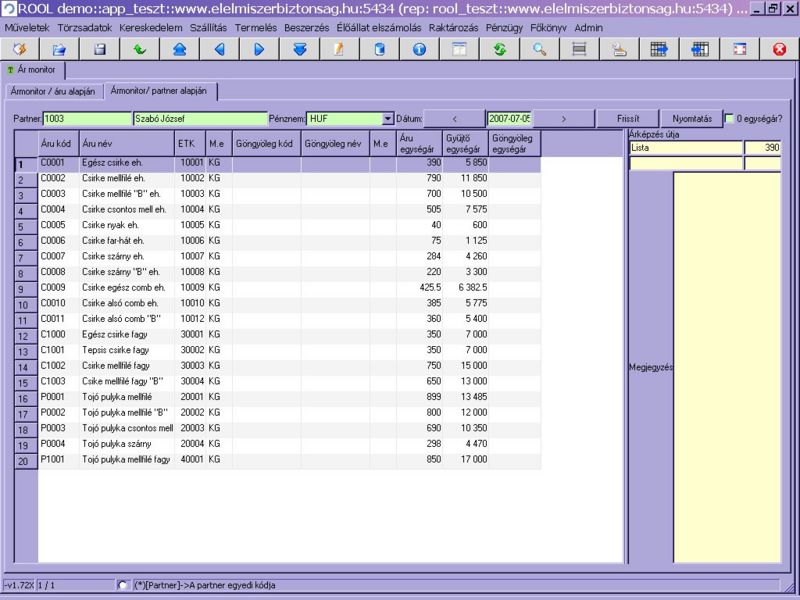Click the open folder toolbar icon

[x=59, y=48]
